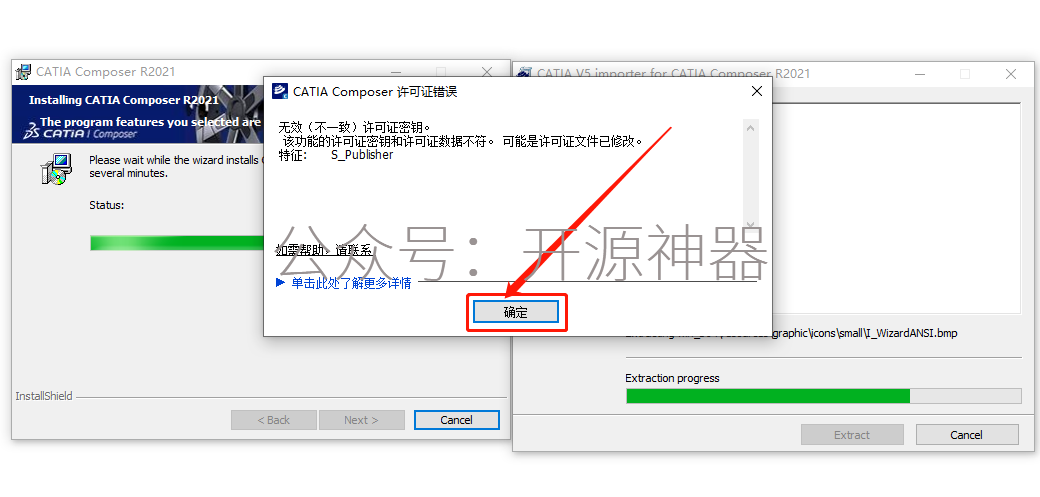
Task: Click the 3DS CATIA Composer banner logo
Action: 80,133
